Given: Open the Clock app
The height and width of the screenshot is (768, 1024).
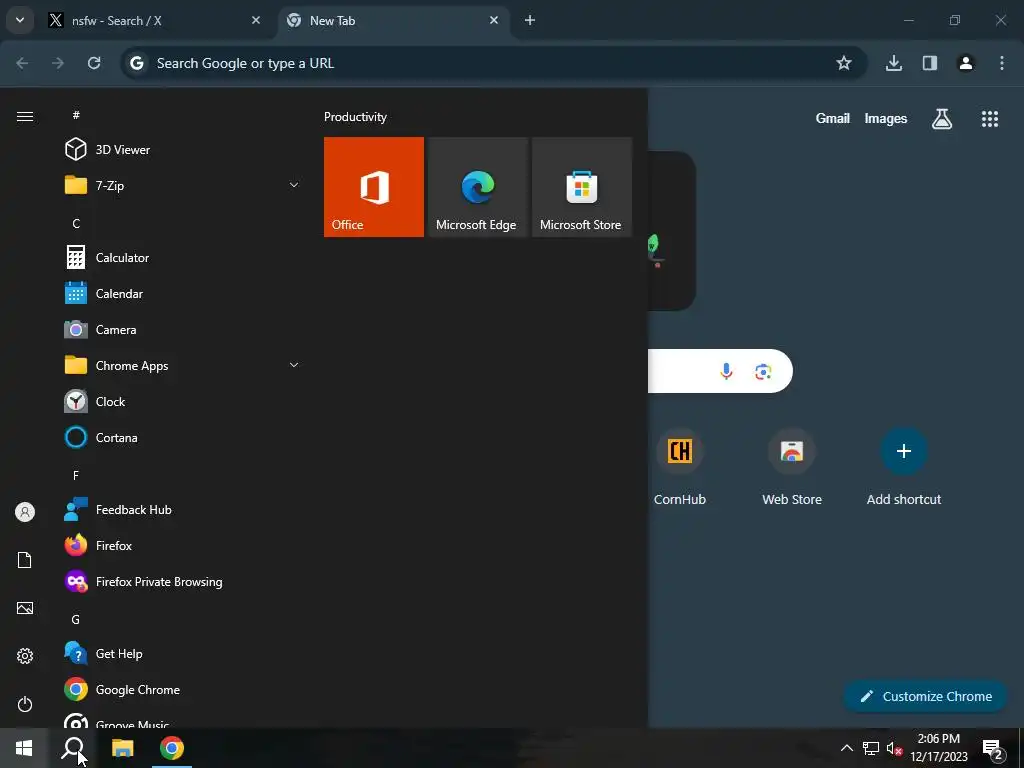Looking at the screenshot, I should (x=183, y=402).
